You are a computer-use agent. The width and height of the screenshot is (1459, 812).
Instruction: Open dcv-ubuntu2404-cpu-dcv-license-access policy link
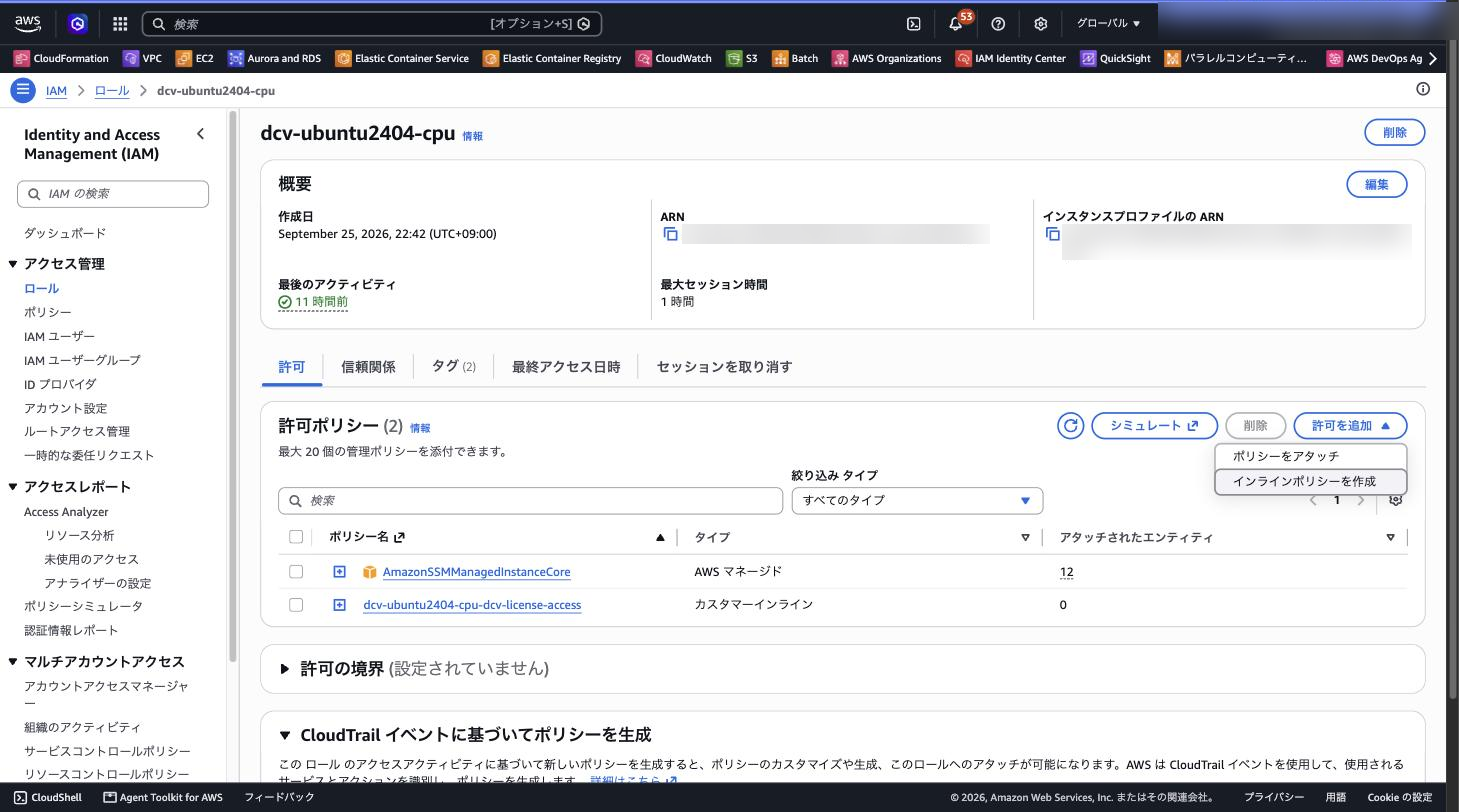click(x=472, y=605)
